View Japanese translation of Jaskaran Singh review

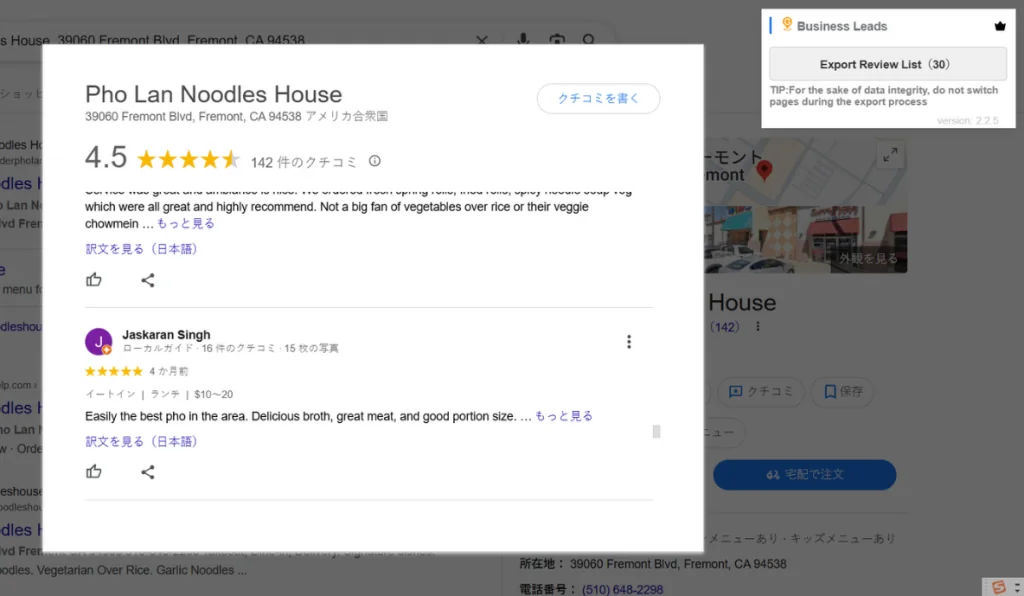click(x=142, y=441)
